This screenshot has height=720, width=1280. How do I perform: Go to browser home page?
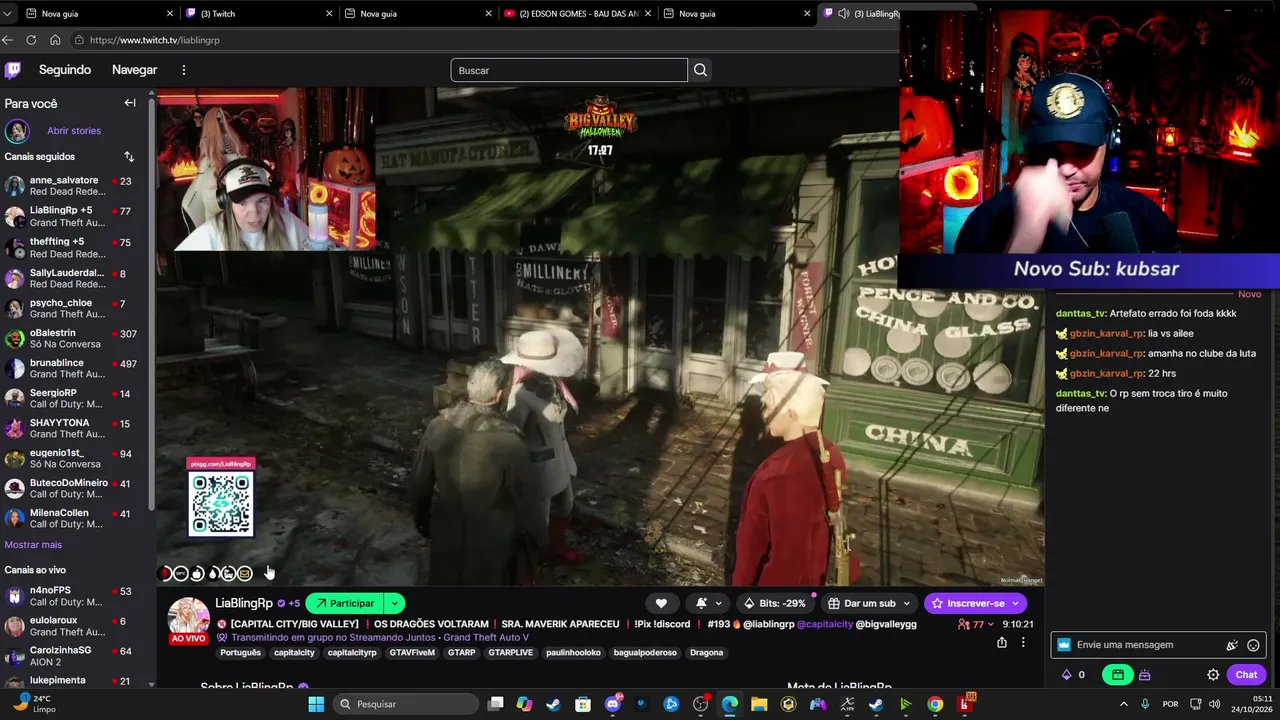[x=55, y=40]
